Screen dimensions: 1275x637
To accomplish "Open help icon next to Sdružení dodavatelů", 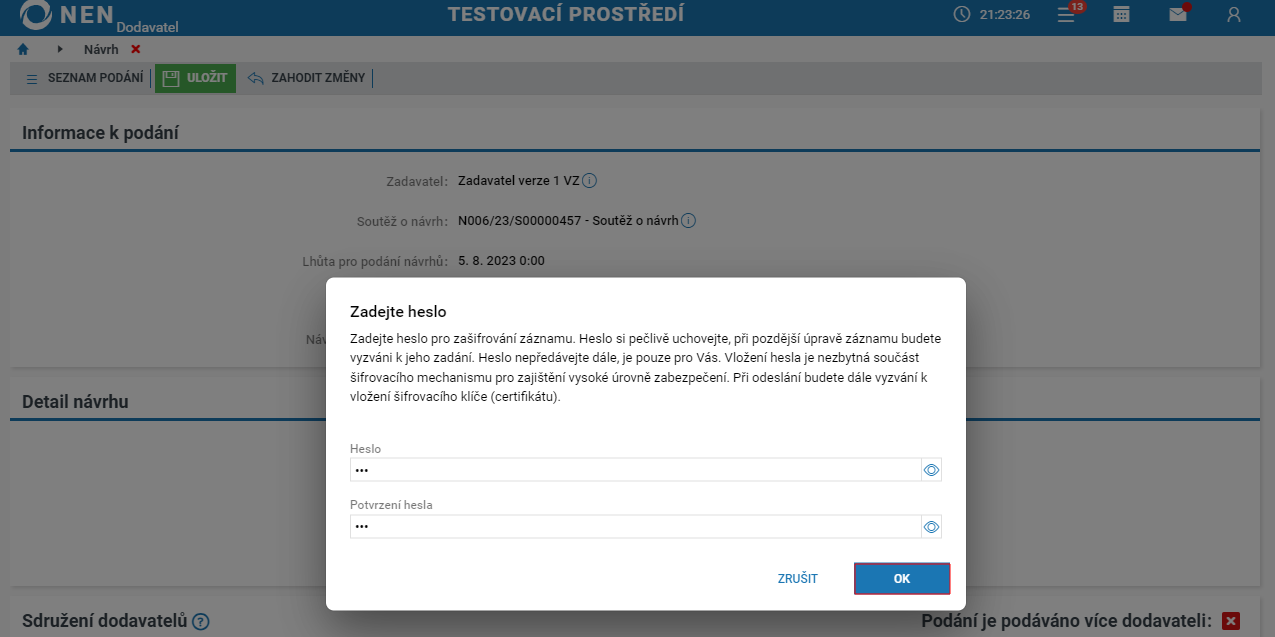I will (x=201, y=622).
